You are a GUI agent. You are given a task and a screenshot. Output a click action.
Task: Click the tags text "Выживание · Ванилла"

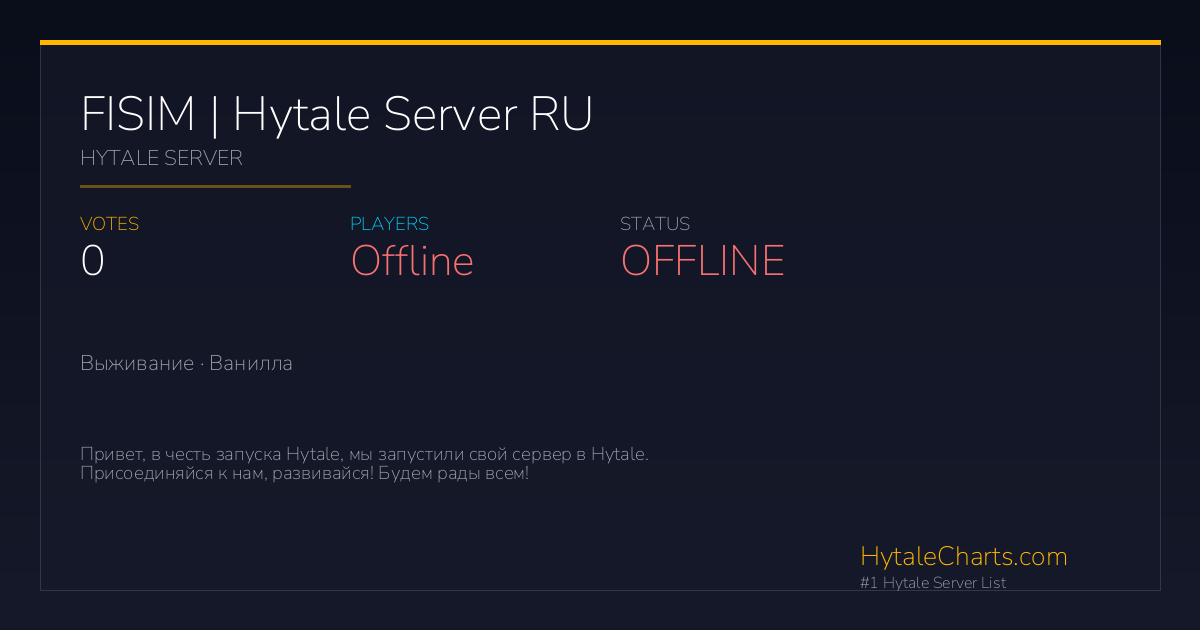click(186, 363)
